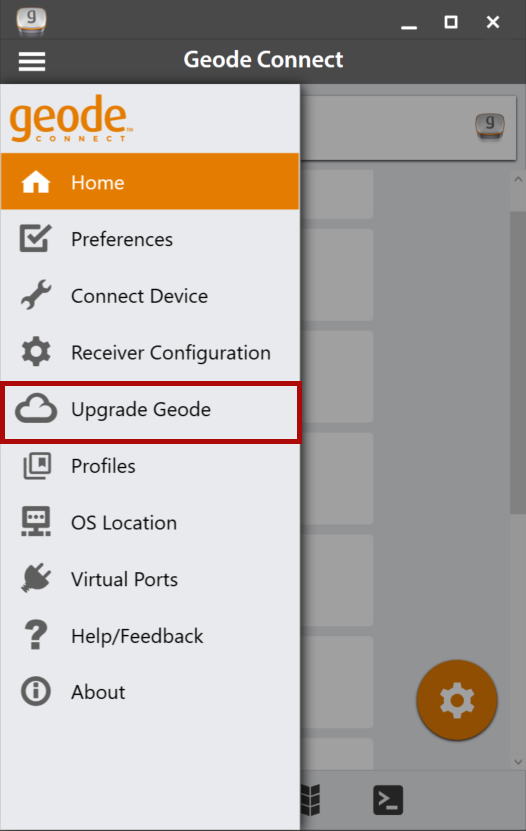Open Receiver Configuration gear icon
The image size is (526, 831).
point(35,352)
